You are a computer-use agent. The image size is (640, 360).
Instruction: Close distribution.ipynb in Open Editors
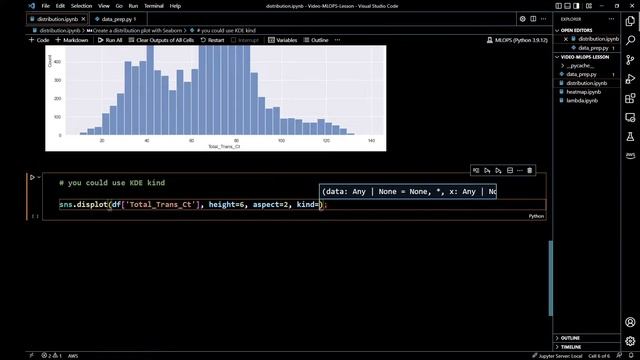[566, 39]
